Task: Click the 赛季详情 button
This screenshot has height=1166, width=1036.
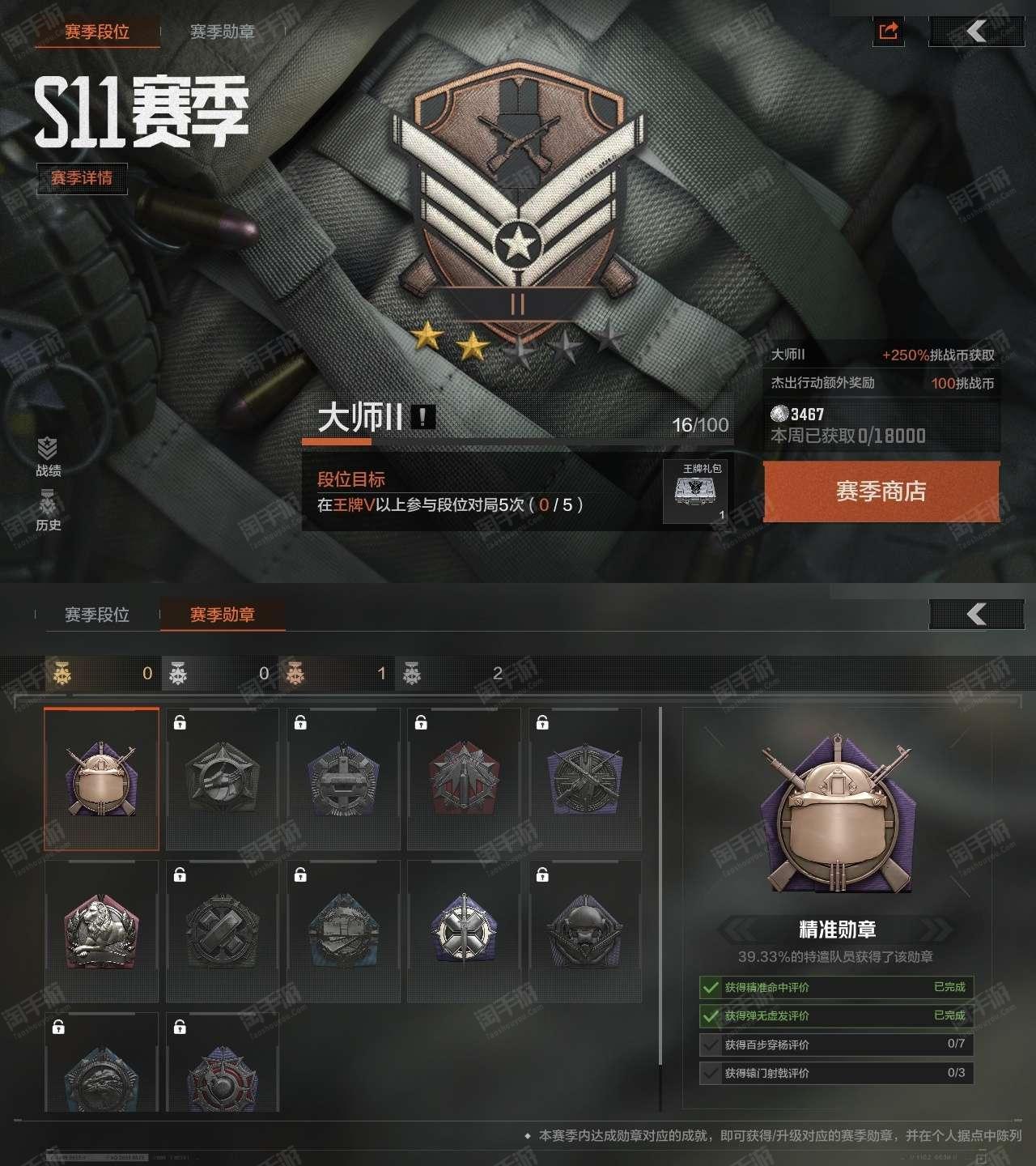Action: click(82, 178)
